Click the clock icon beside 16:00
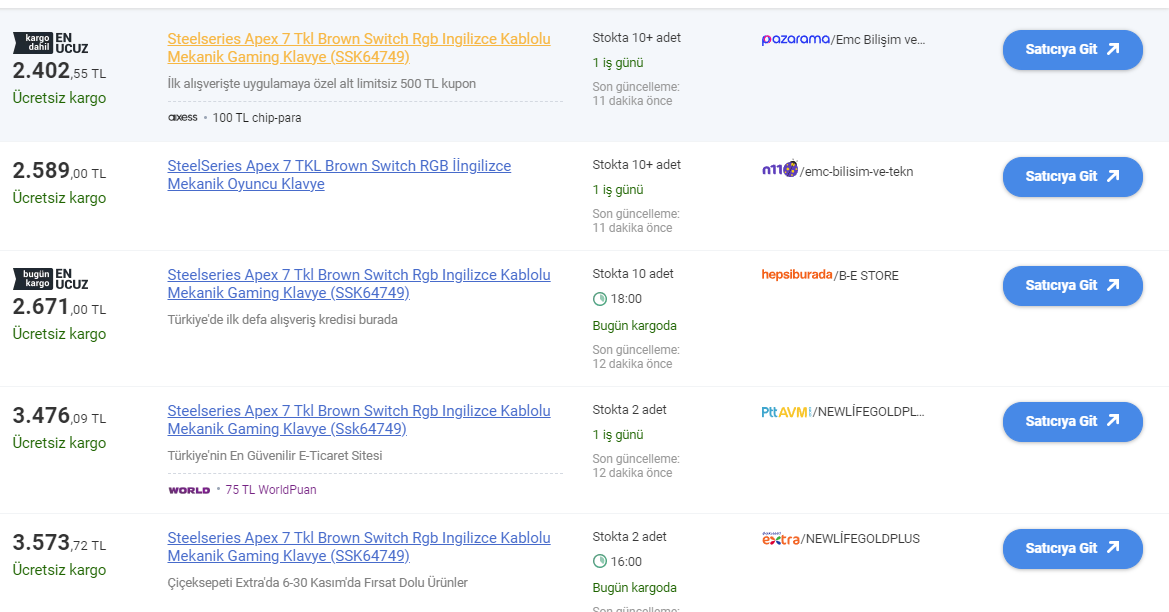The height and width of the screenshot is (612, 1169). 600,562
